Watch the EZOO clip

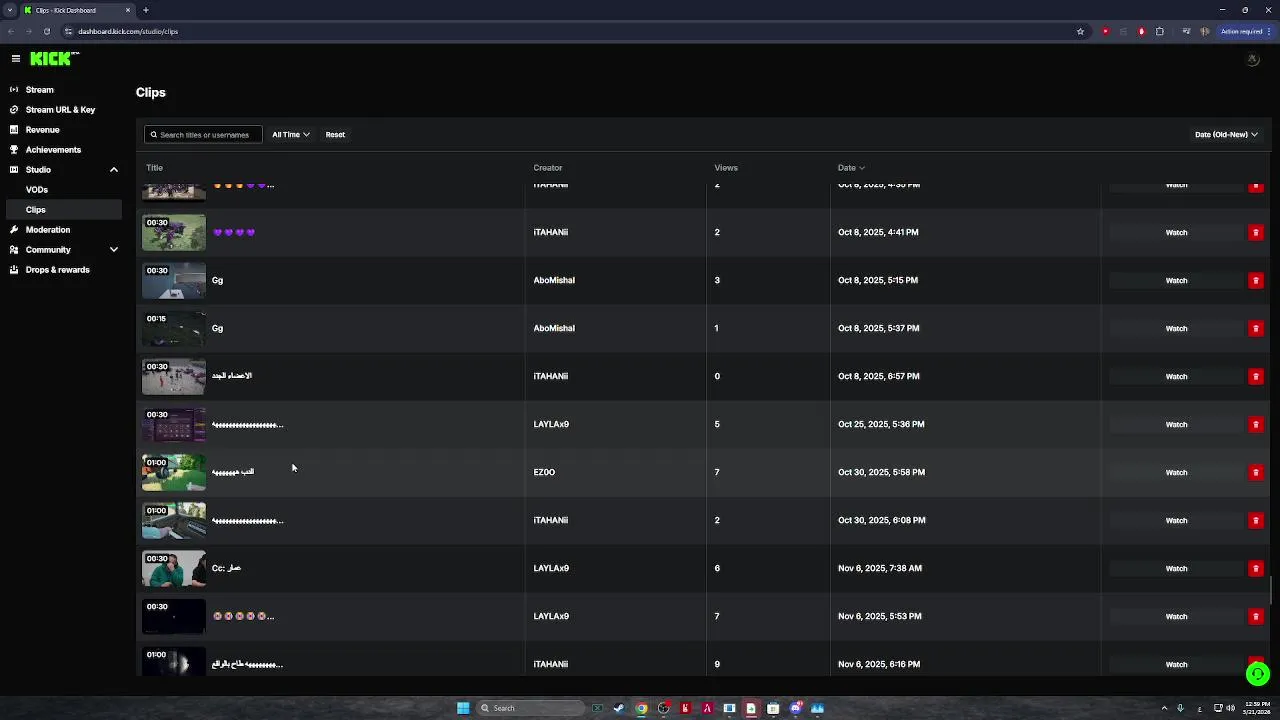[1176, 472]
